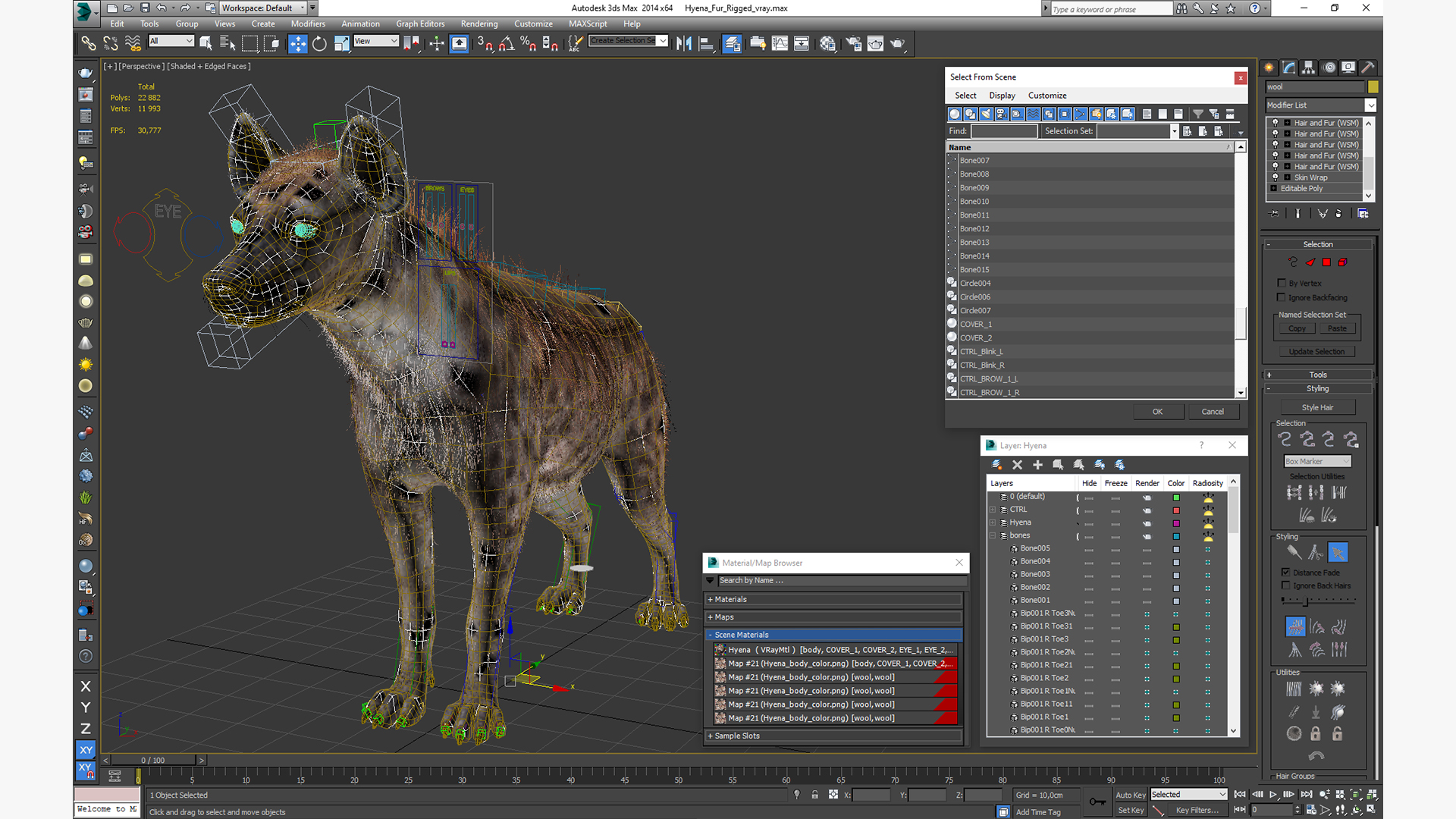Collapse the Scene Materials group
Image resolution: width=1456 pixels, height=819 pixels.
[x=833, y=635]
